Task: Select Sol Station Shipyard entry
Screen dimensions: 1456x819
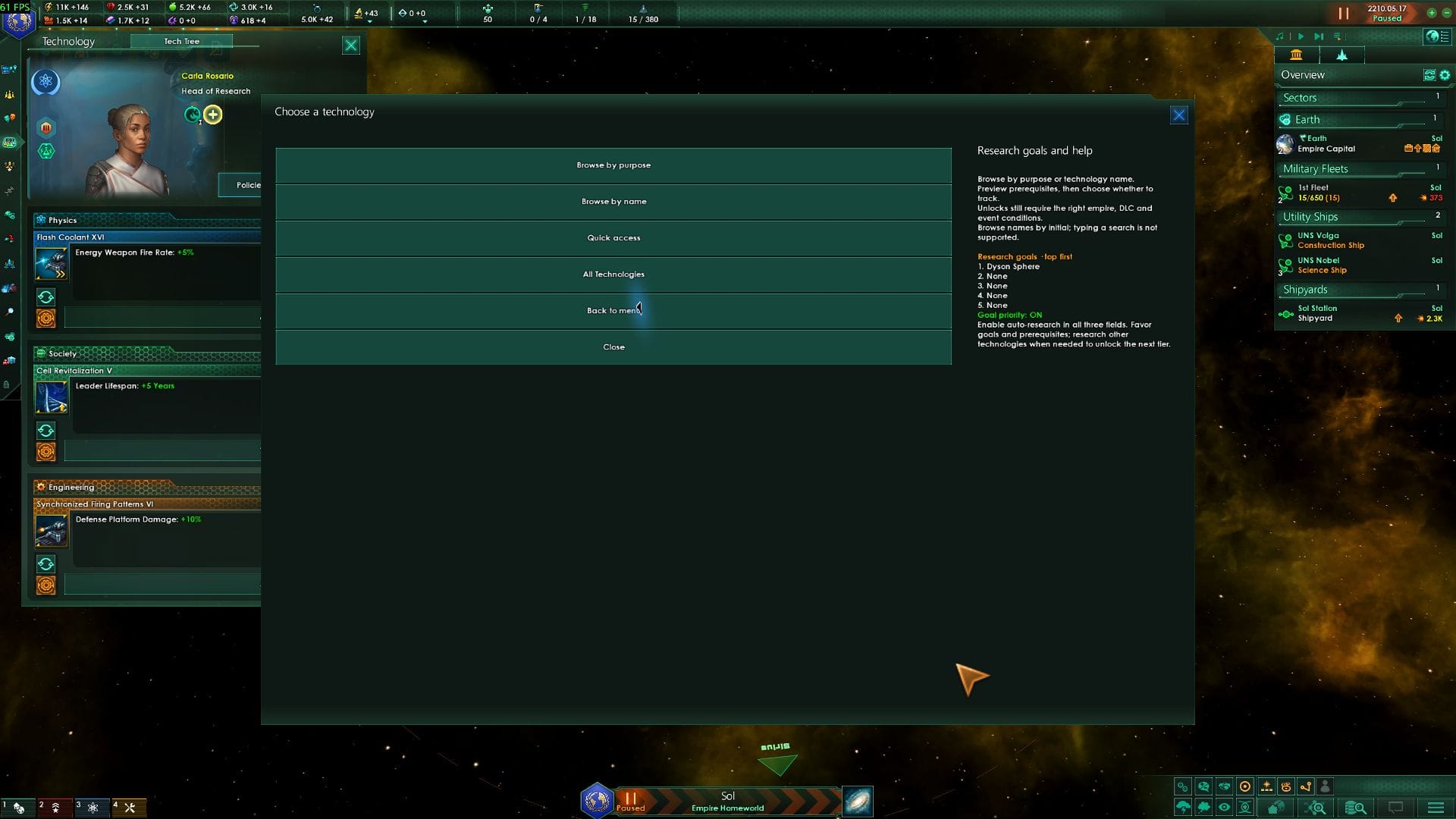Action: point(1360,313)
